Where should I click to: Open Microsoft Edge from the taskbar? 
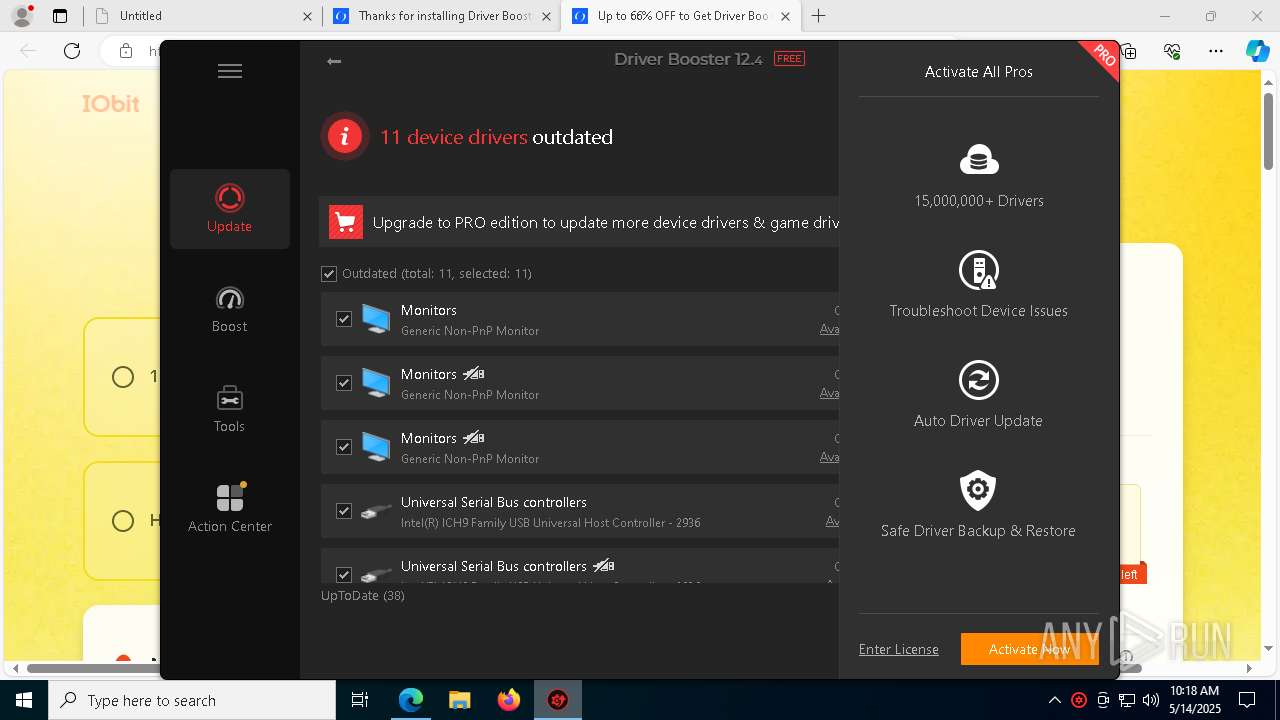pyautogui.click(x=411, y=701)
